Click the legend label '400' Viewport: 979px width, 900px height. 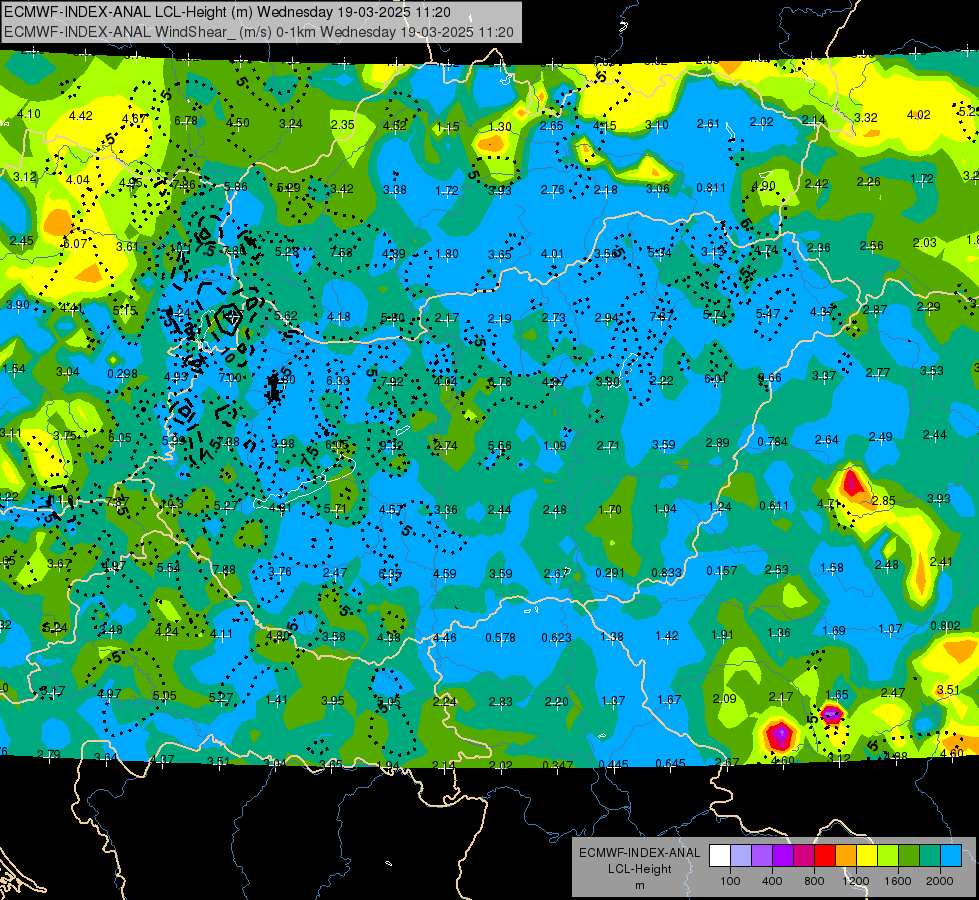772,881
